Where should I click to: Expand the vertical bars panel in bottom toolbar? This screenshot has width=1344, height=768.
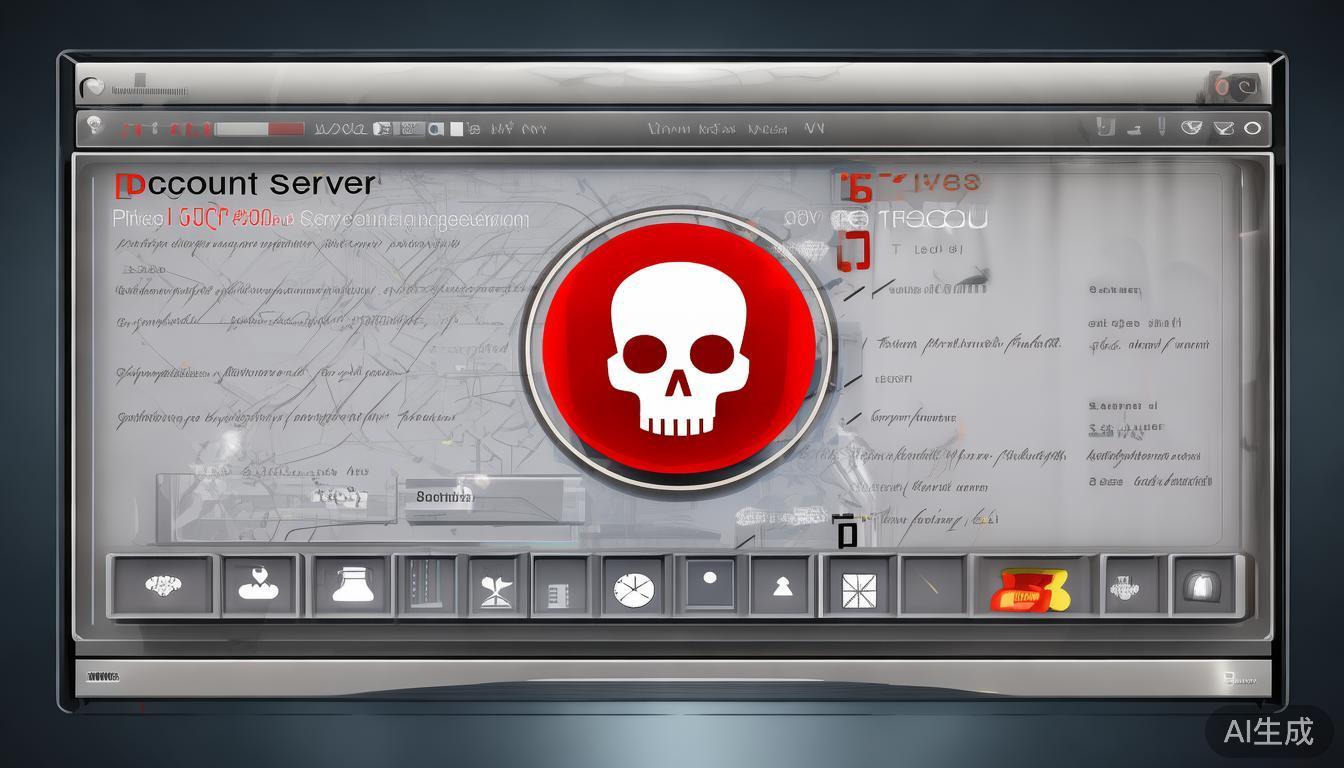pos(424,586)
